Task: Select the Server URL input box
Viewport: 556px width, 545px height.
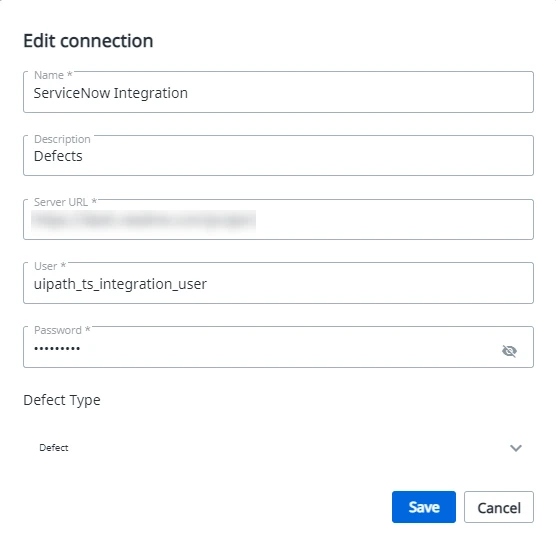Action: pyautogui.click(x=278, y=219)
